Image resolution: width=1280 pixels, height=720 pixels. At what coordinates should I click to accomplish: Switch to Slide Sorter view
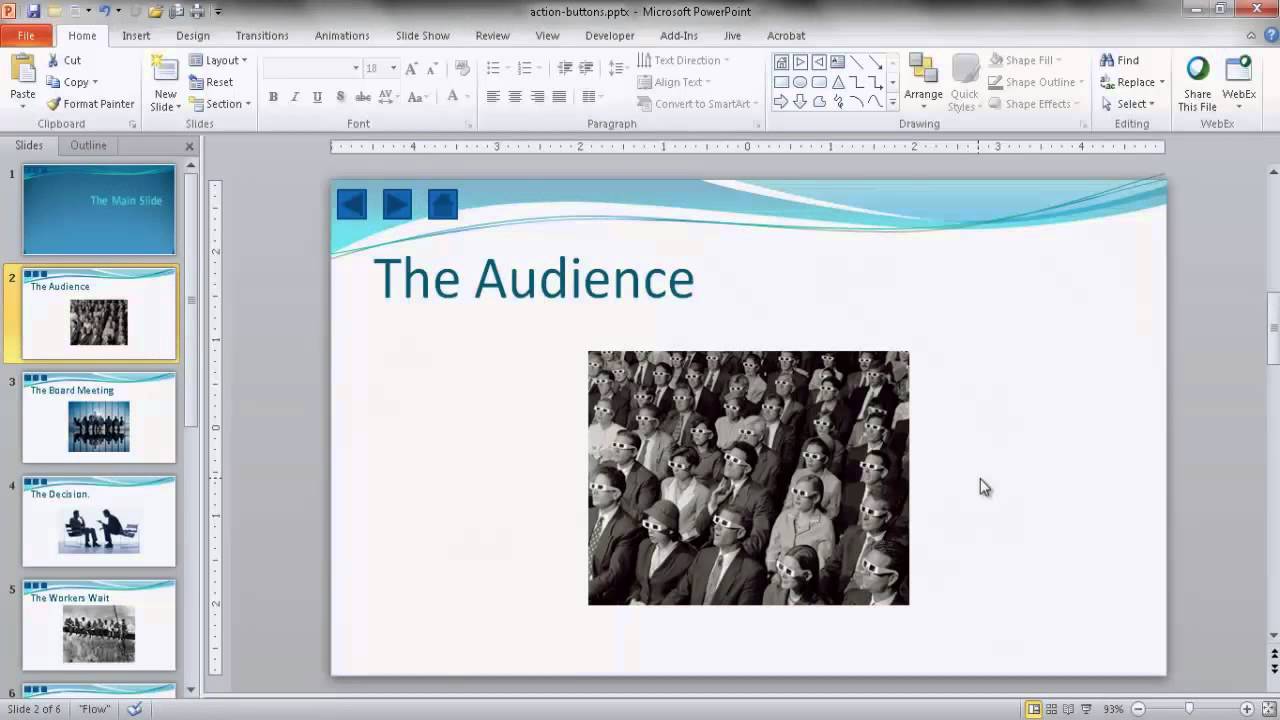(1051, 709)
